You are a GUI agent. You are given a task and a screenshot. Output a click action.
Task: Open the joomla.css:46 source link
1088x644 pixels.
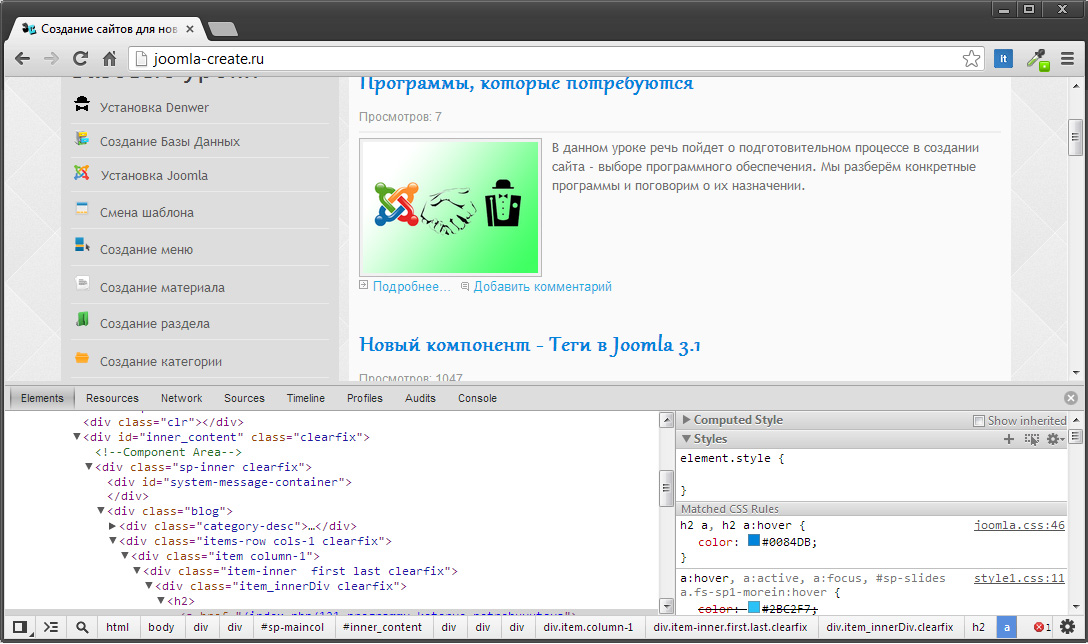coord(1019,525)
